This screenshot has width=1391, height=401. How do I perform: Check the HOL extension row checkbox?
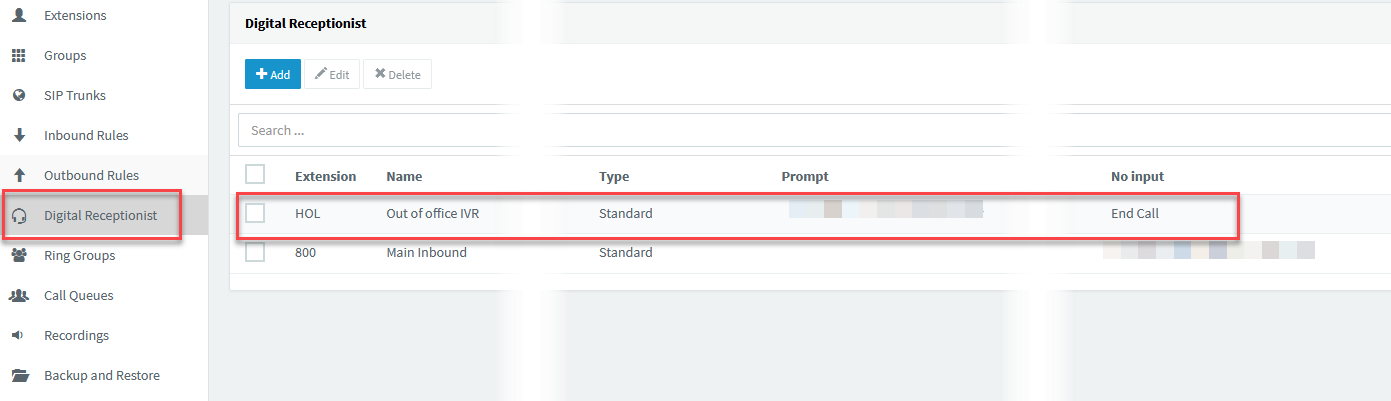255,213
